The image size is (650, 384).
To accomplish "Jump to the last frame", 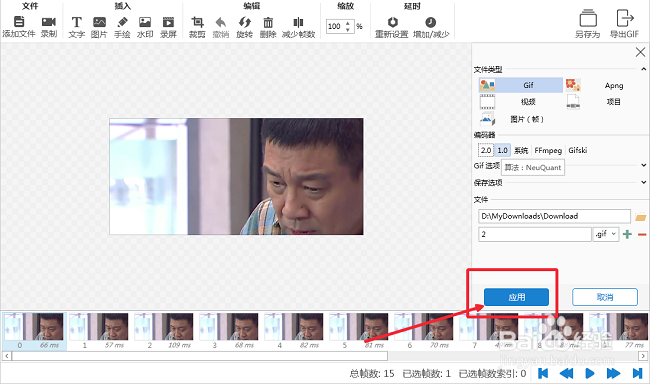I will (637, 373).
